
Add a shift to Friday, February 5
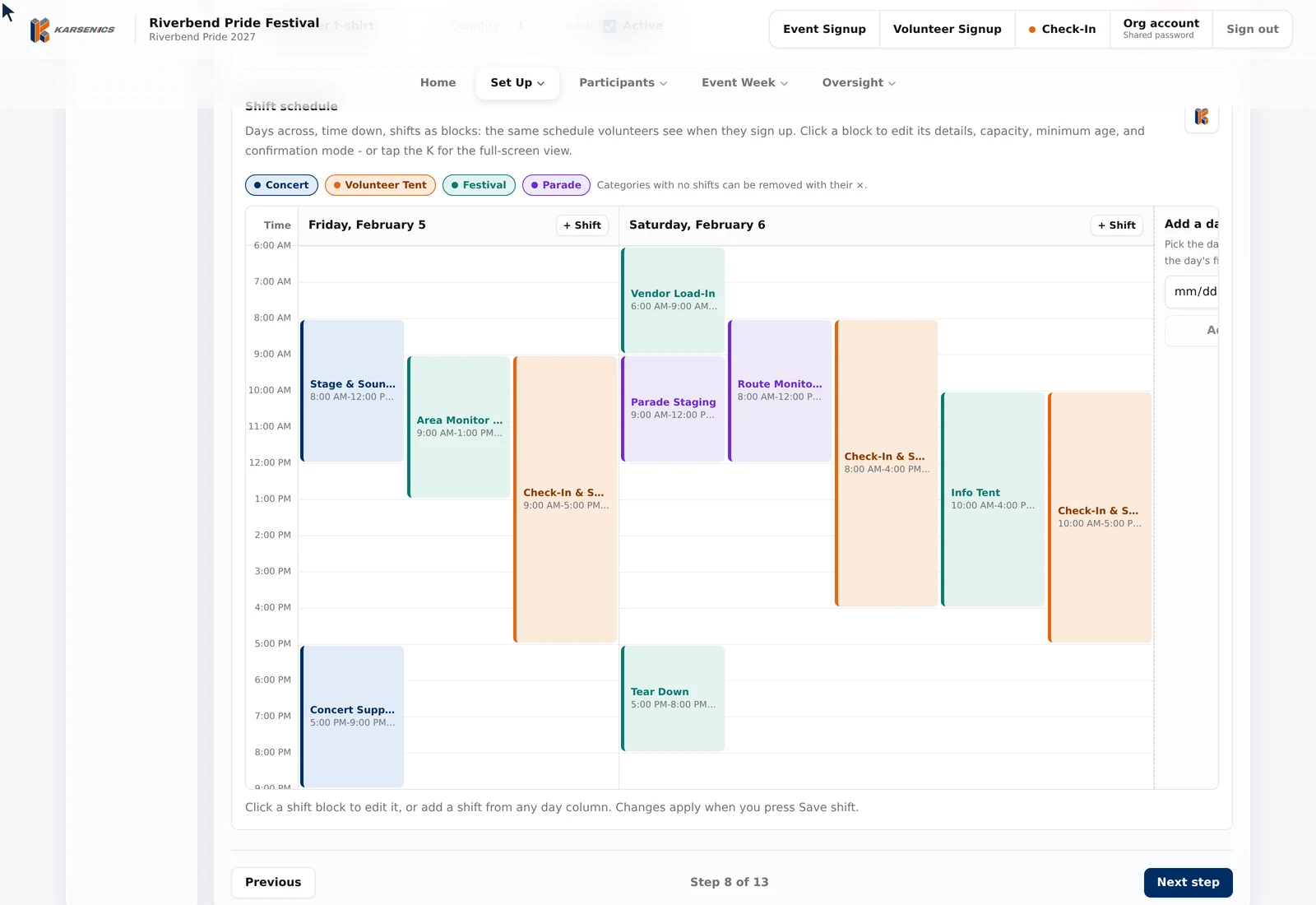(582, 225)
